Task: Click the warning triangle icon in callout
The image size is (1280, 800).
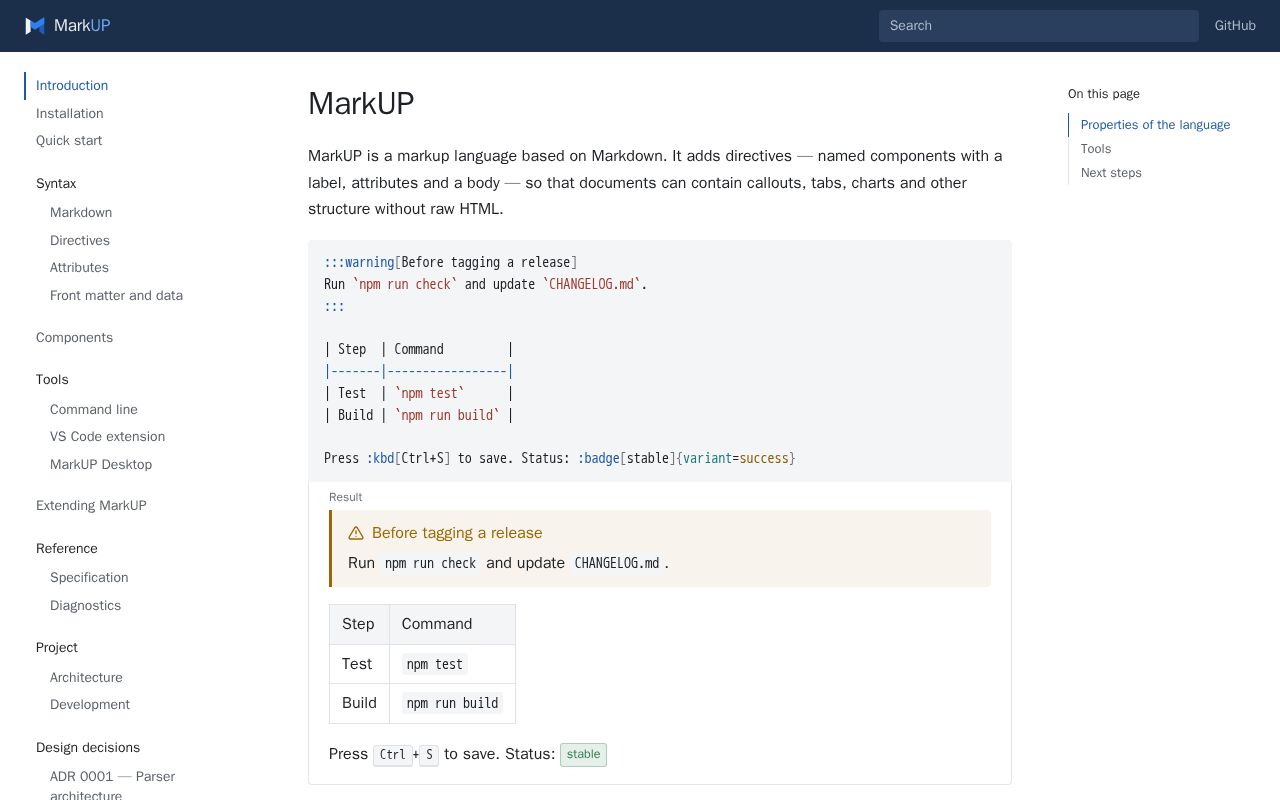Action: [356, 533]
